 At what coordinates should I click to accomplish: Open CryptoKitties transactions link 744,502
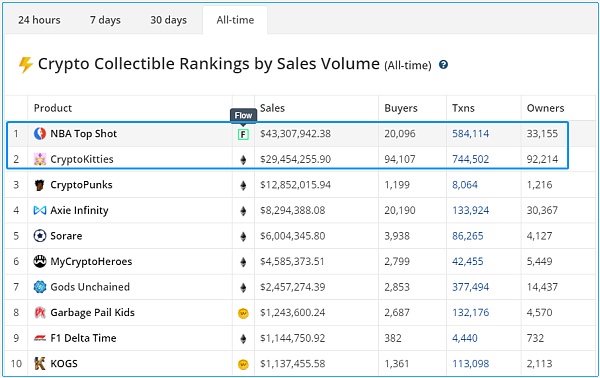471,159
